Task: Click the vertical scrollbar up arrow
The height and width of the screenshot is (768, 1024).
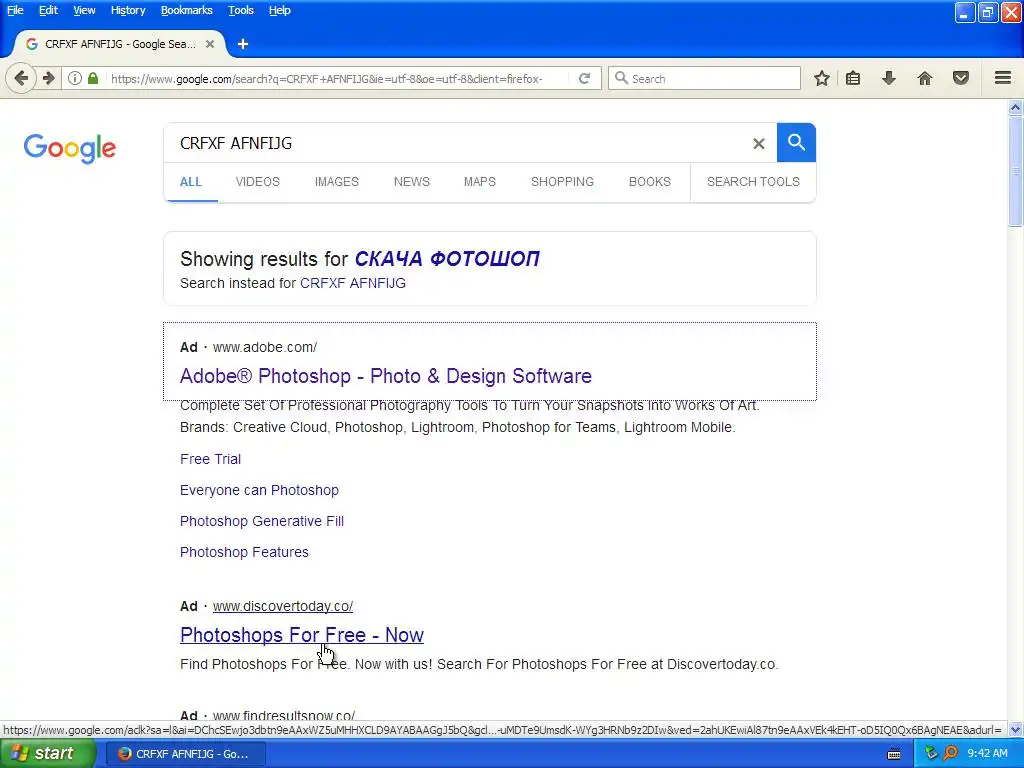Action: [1016, 107]
